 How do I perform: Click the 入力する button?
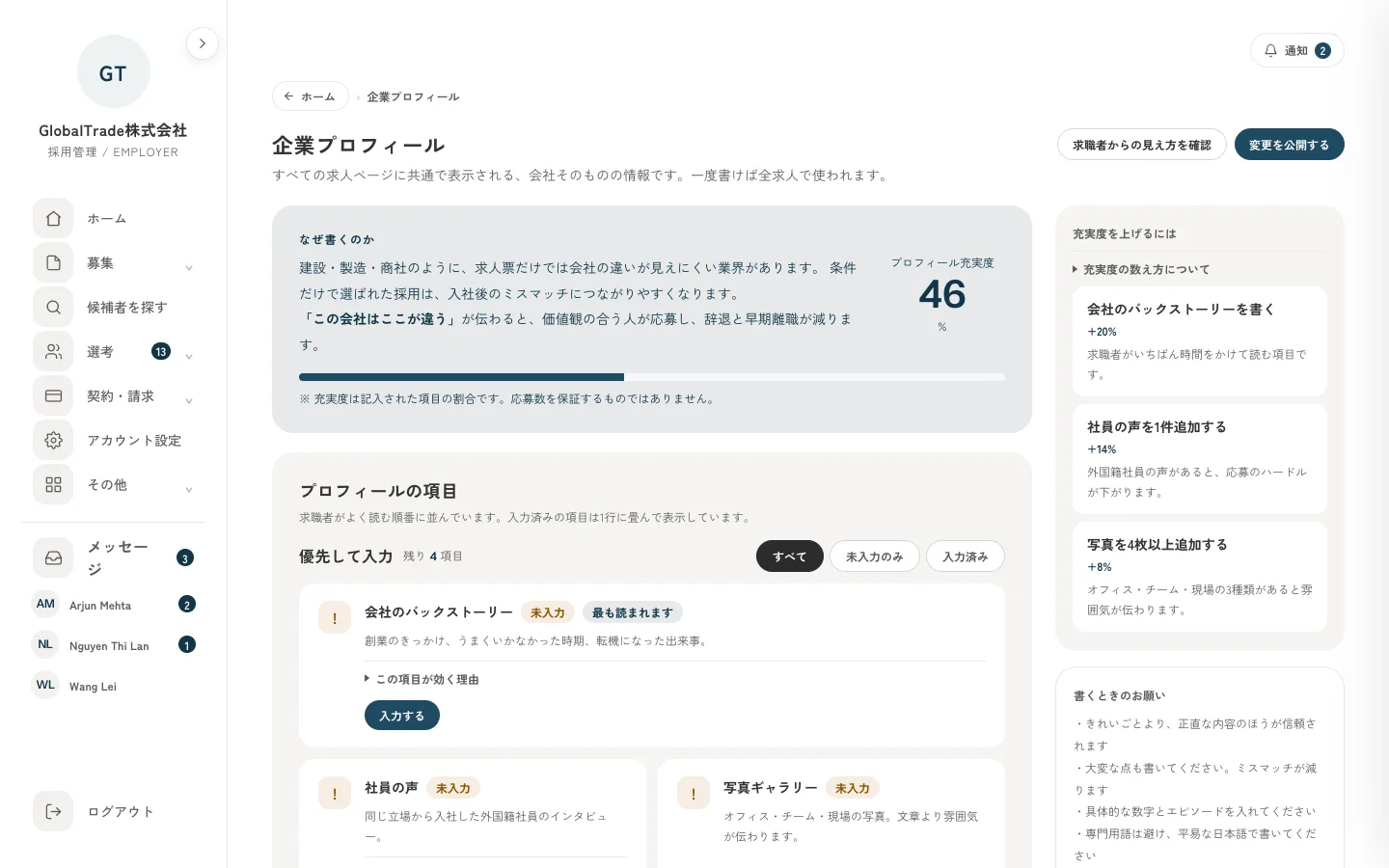coord(402,716)
